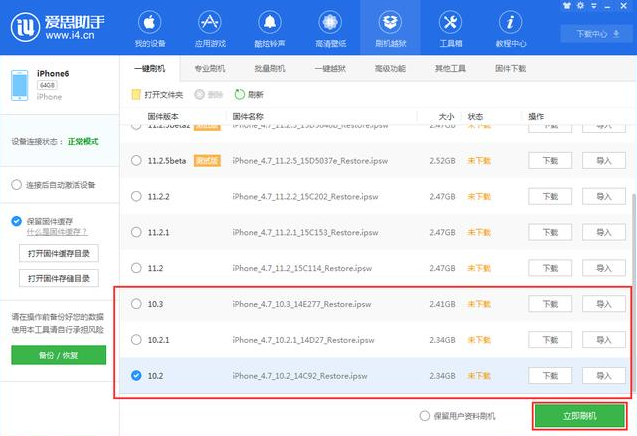Import firmware for the 11.2.2 row

point(604,196)
